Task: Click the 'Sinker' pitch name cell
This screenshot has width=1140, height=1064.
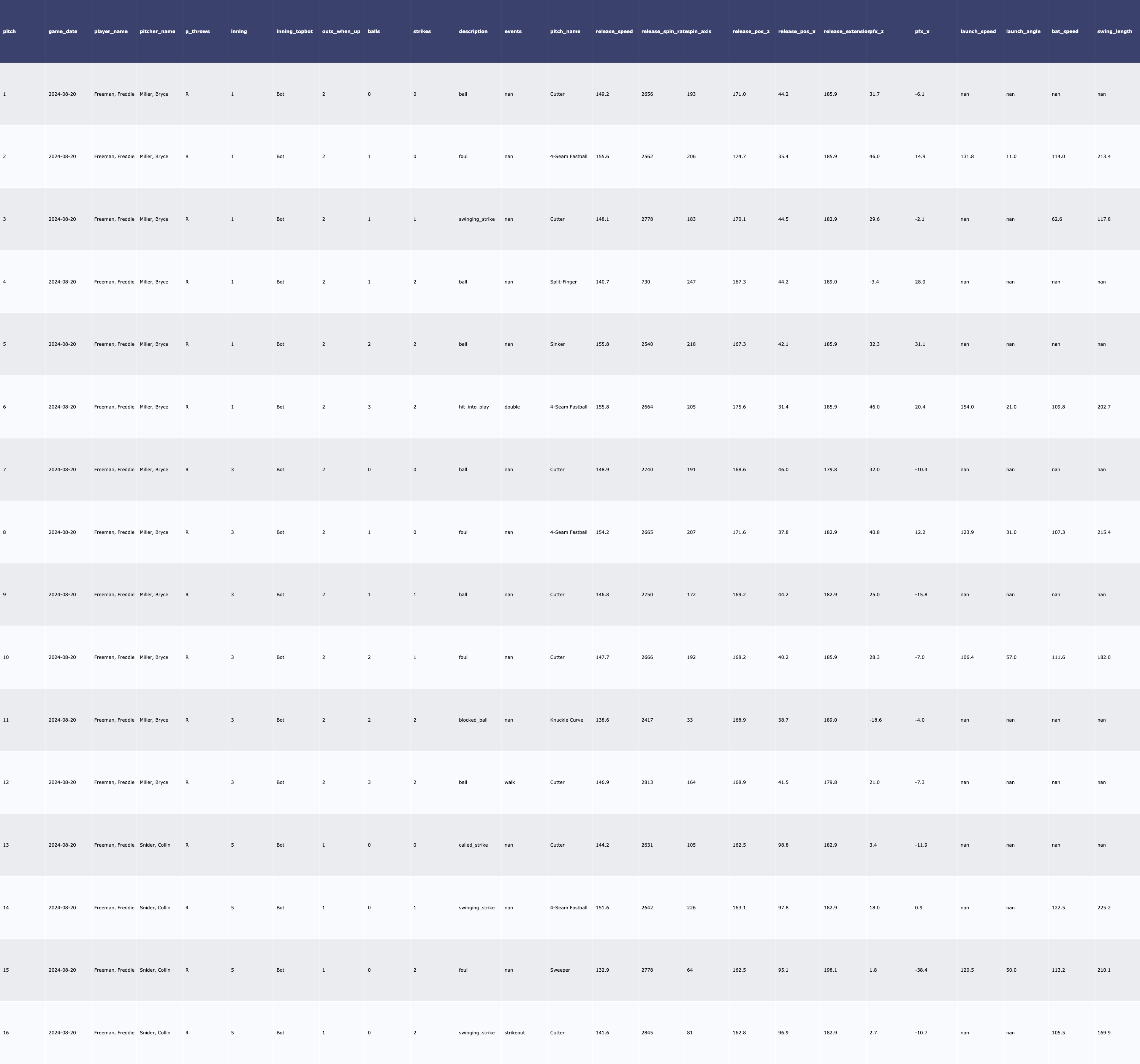Action: click(557, 345)
